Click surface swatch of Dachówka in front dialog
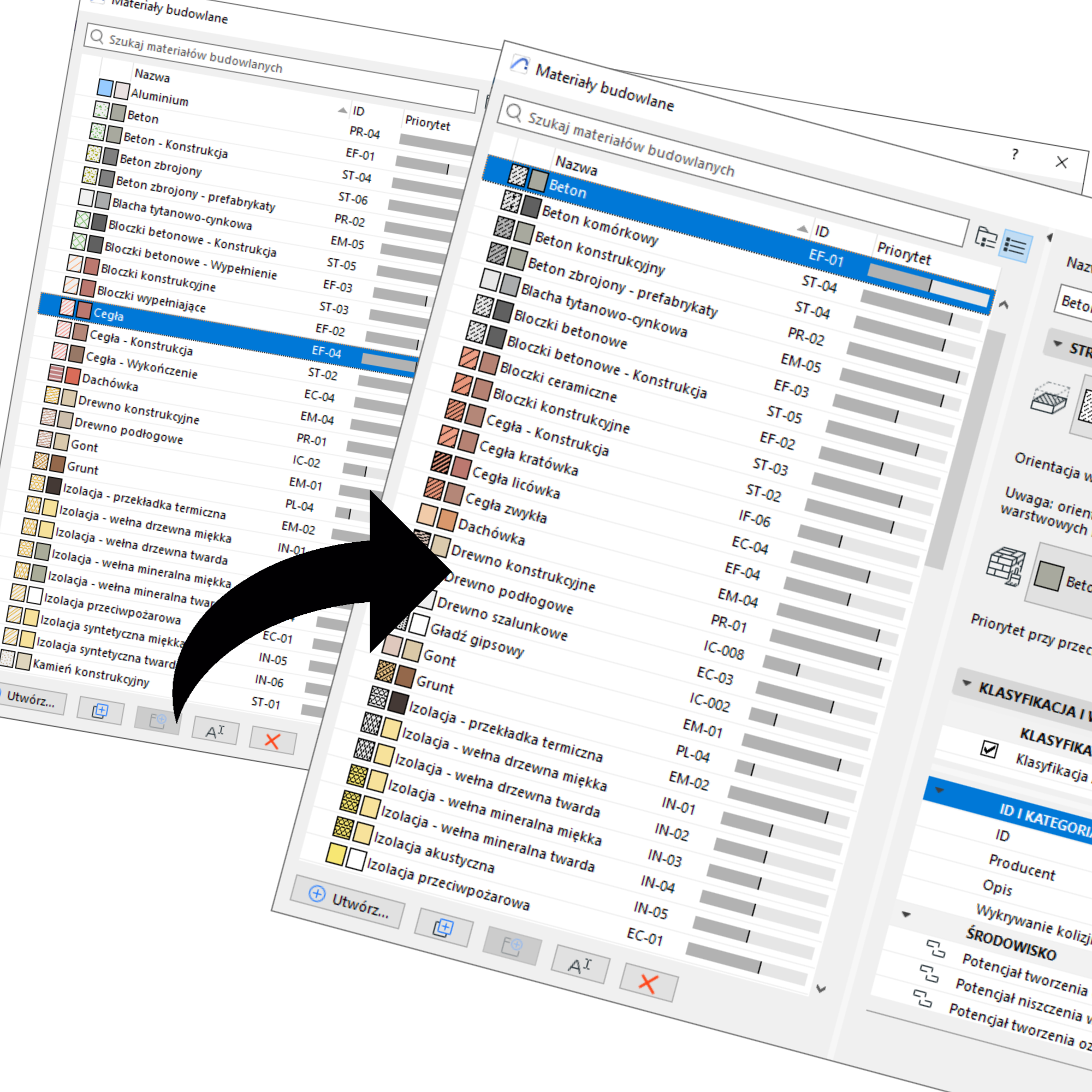This screenshot has height=1092, width=1092. tap(447, 519)
